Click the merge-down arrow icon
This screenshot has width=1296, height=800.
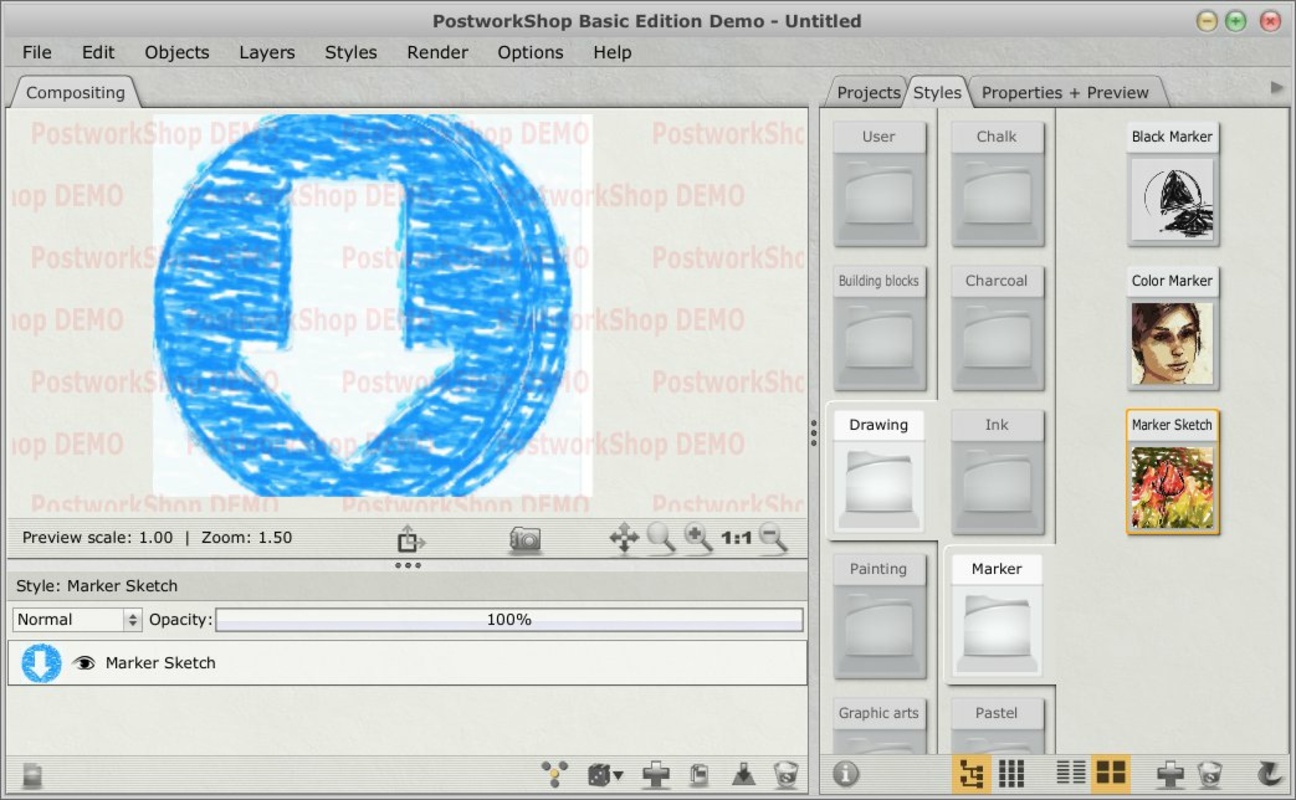point(743,774)
